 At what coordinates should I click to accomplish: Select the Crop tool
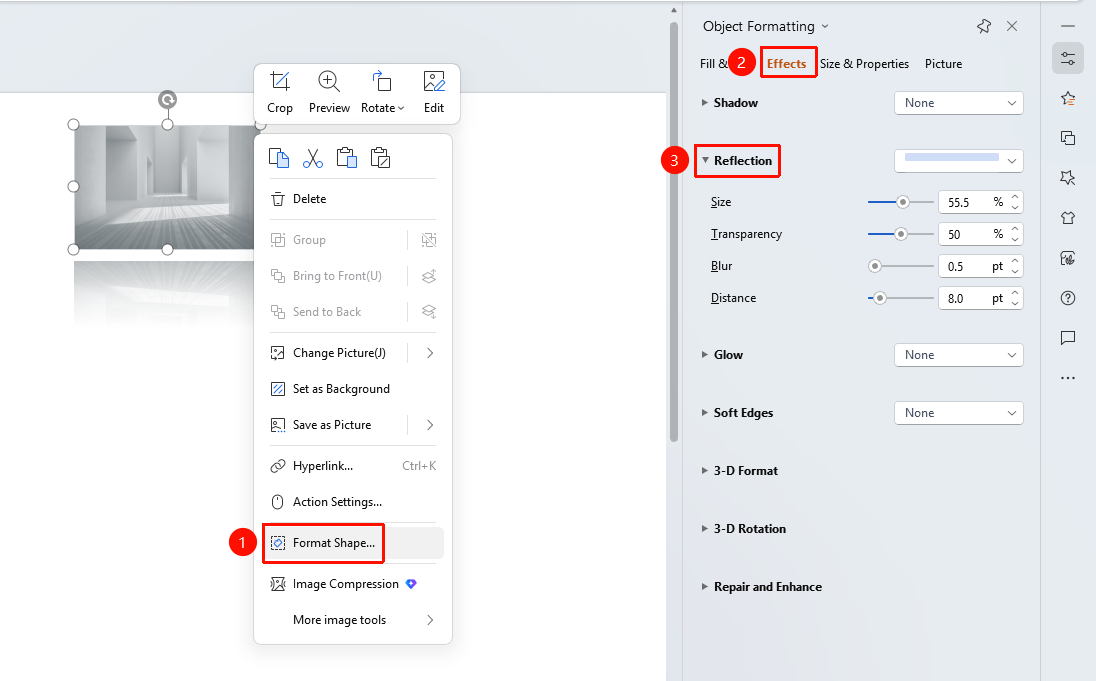pos(280,92)
